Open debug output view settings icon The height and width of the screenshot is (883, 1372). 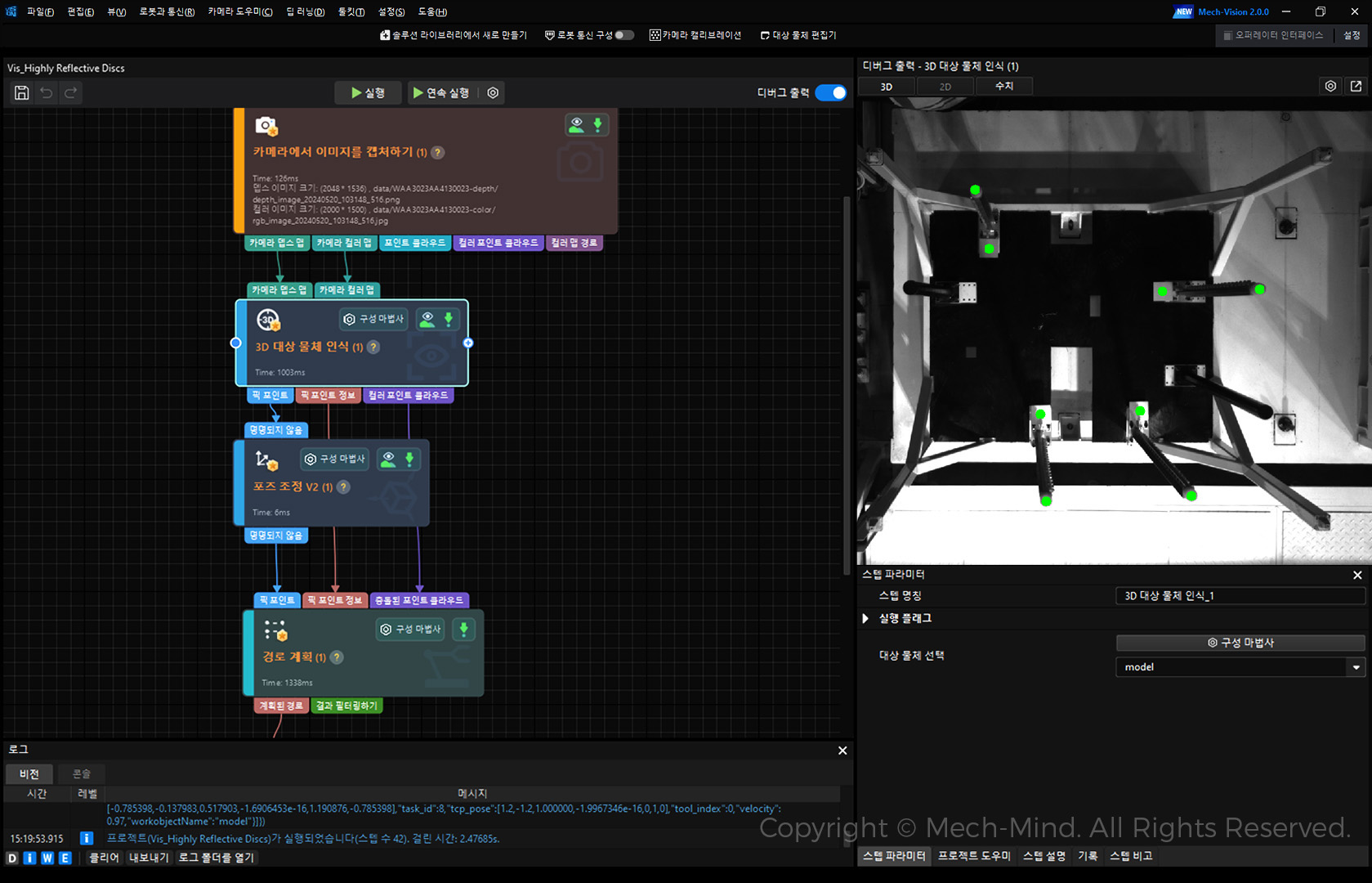pos(1330,86)
